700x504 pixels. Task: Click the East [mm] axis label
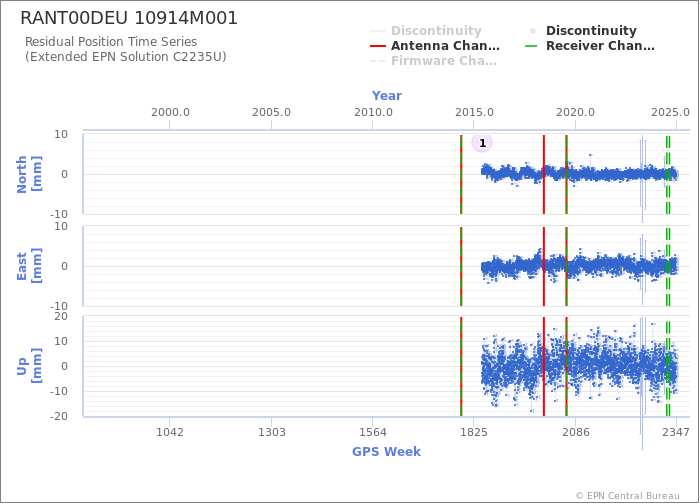coord(29,266)
